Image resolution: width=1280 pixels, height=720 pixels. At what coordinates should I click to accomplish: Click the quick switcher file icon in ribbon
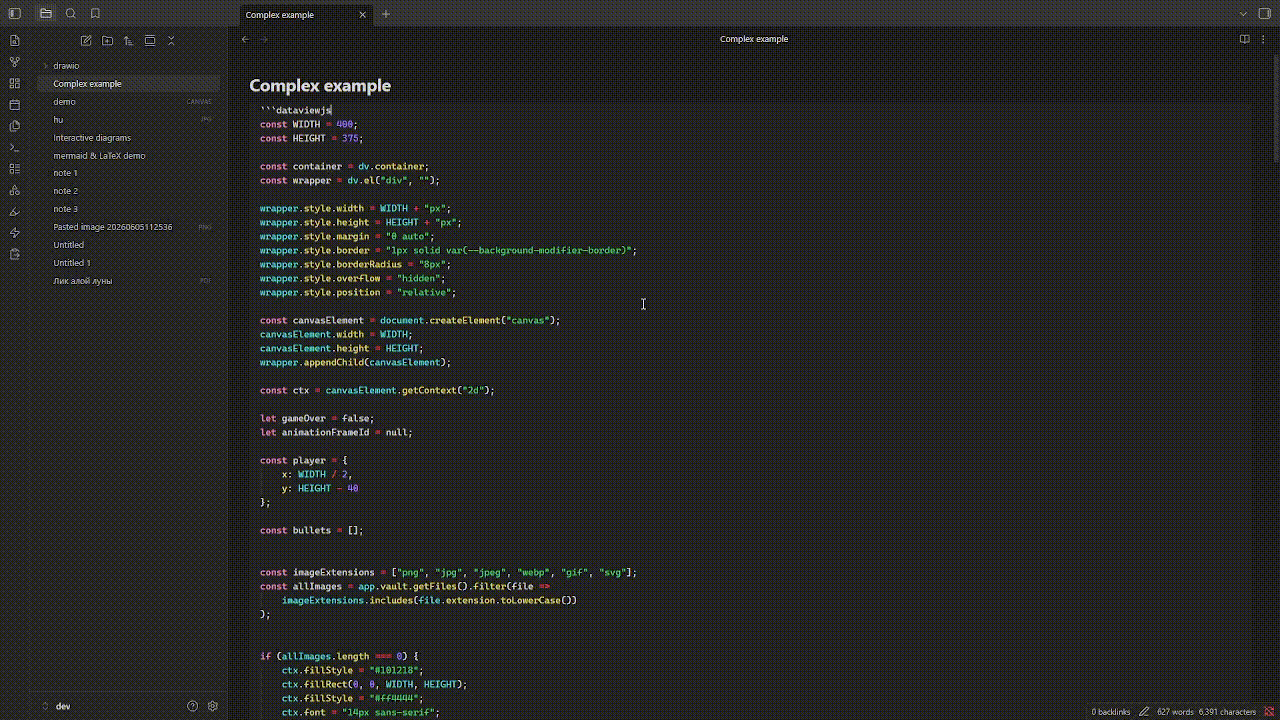point(14,41)
